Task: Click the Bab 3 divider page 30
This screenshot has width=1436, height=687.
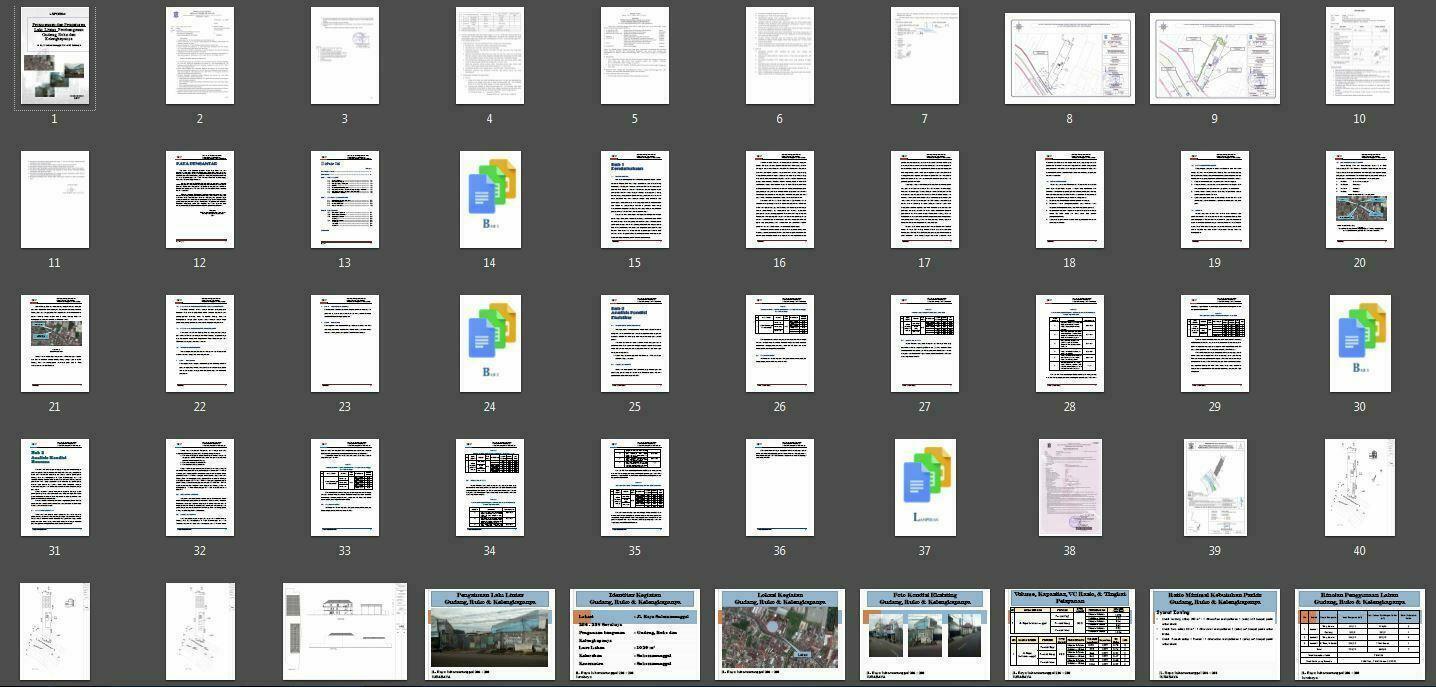Action: (x=1360, y=343)
